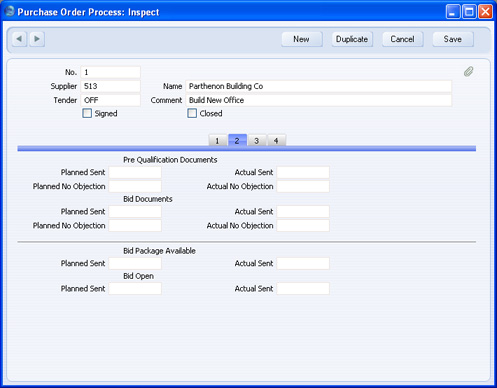Switch to tab 4
The width and height of the screenshot is (497, 388).
pyautogui.click(x=276, y=141)
